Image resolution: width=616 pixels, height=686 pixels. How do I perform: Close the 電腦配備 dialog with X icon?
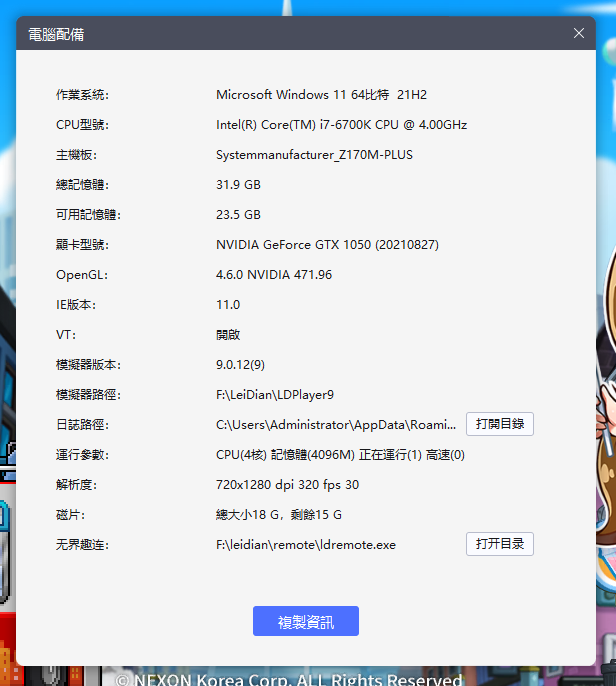coord(578,33)
